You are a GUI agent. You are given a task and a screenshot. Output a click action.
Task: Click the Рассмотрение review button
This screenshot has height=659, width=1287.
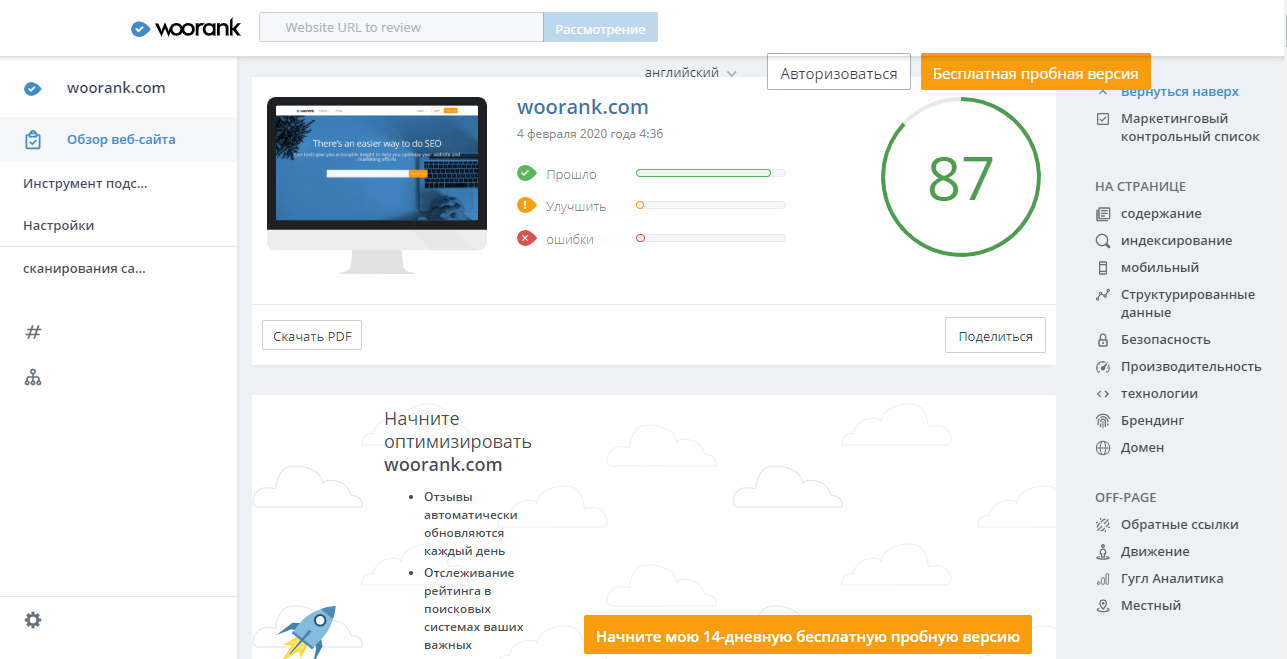point(600,28)
